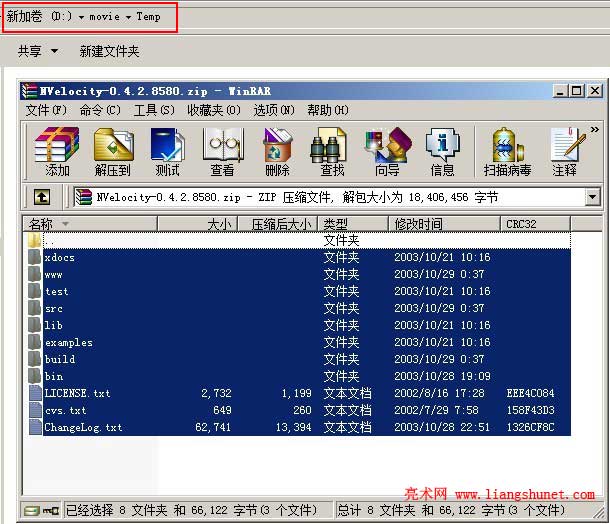610x524 pixels.
Task: Click the bin folder icon
Action: (x=35, y=376)
